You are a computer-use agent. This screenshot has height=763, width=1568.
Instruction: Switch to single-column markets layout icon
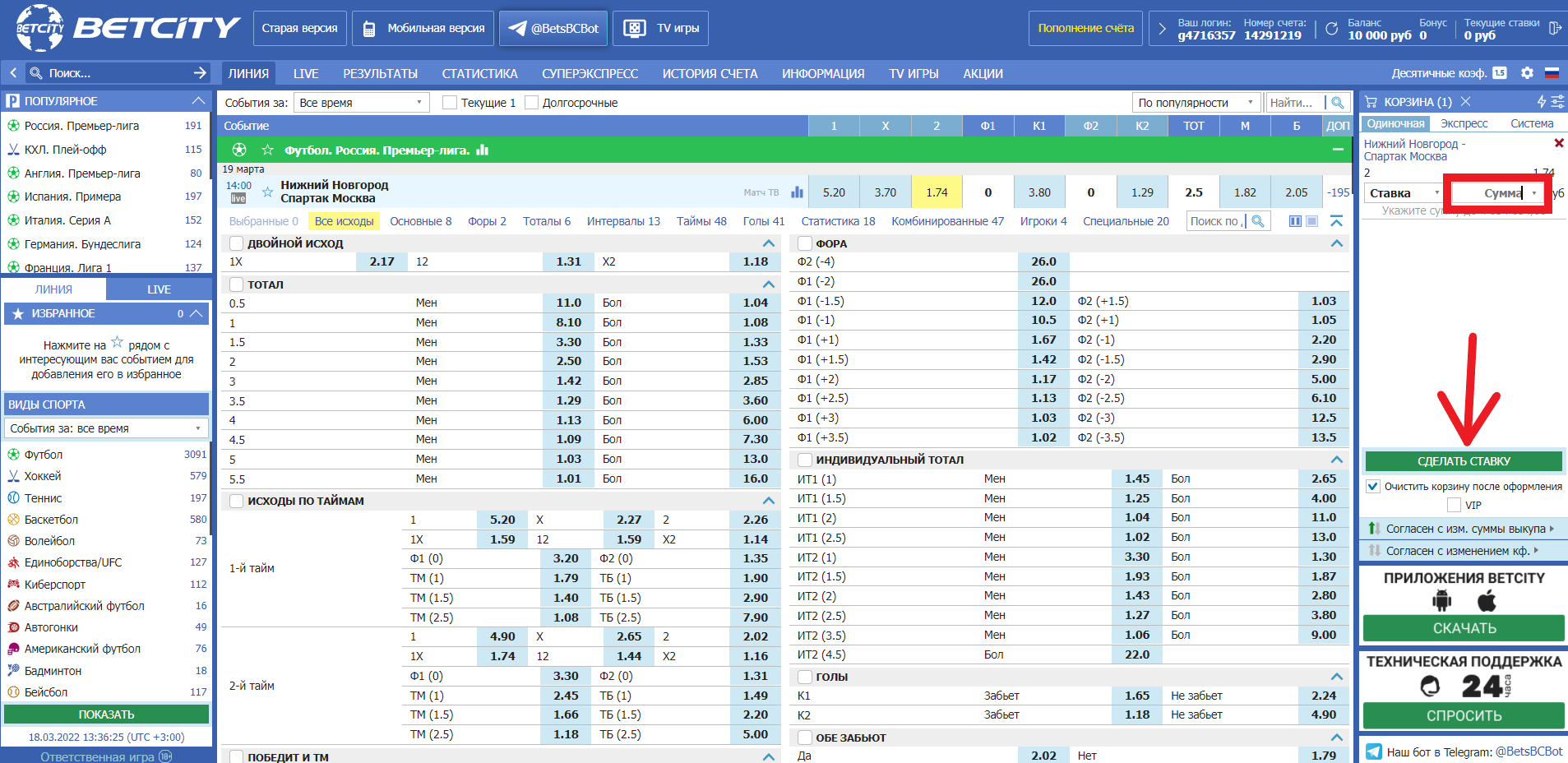(x=1312, y=221)
